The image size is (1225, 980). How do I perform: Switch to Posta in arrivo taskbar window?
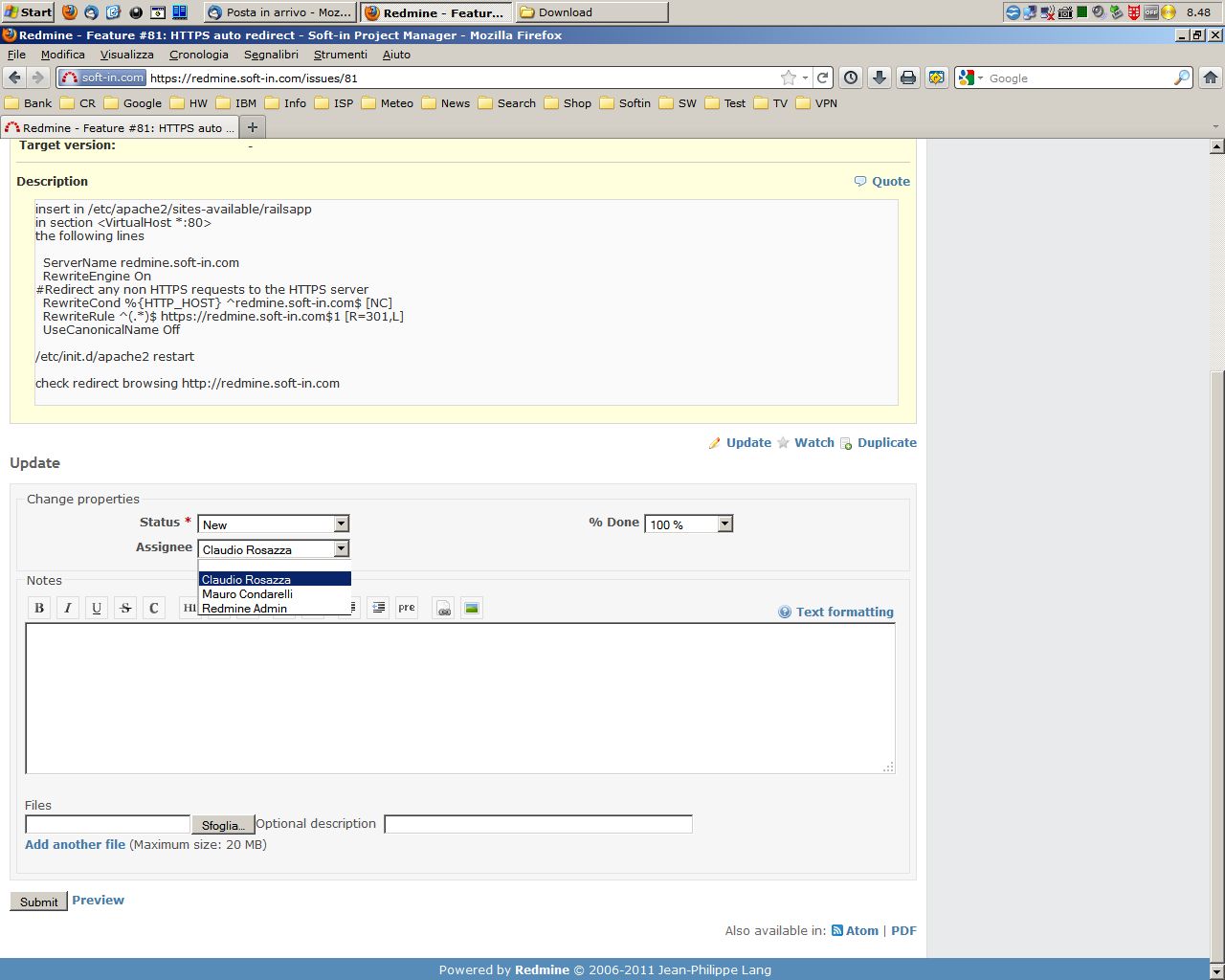click(280, 12)
